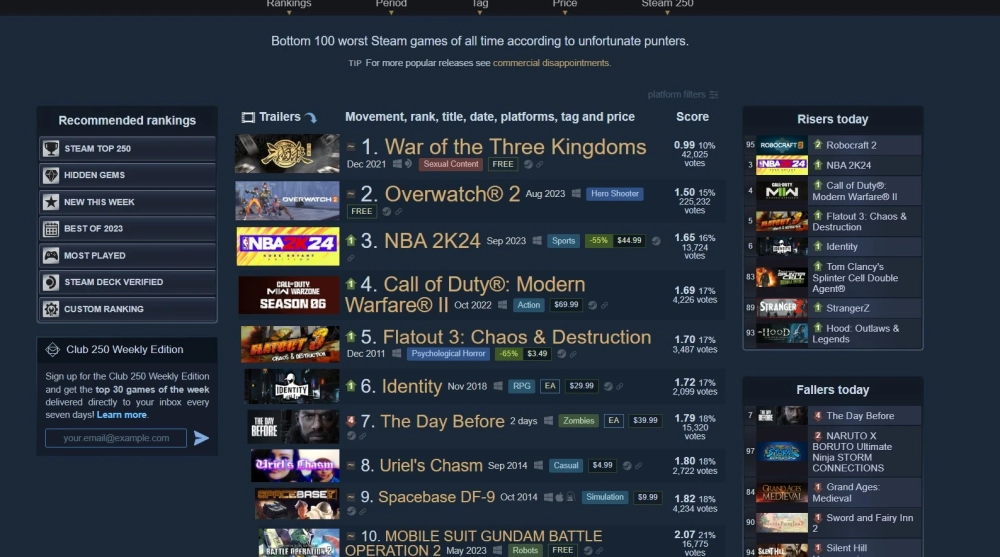Open the Steam Top 250 trophy ranking
1000x557 pixels.
point(127,149)
